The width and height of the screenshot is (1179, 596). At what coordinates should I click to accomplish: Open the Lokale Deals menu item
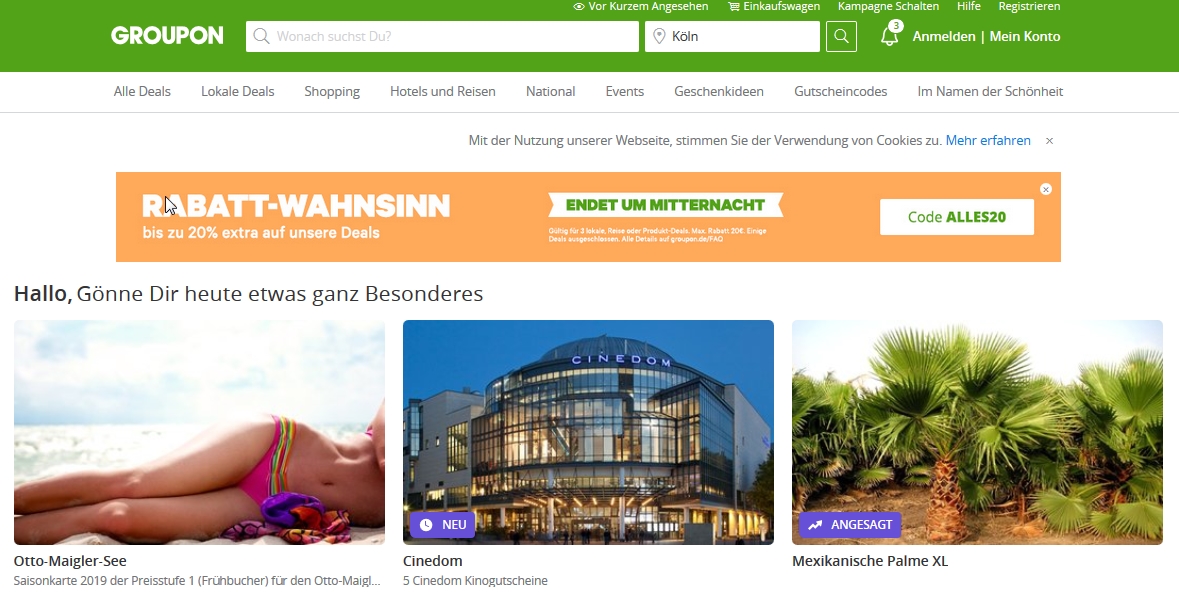(238, 92)
